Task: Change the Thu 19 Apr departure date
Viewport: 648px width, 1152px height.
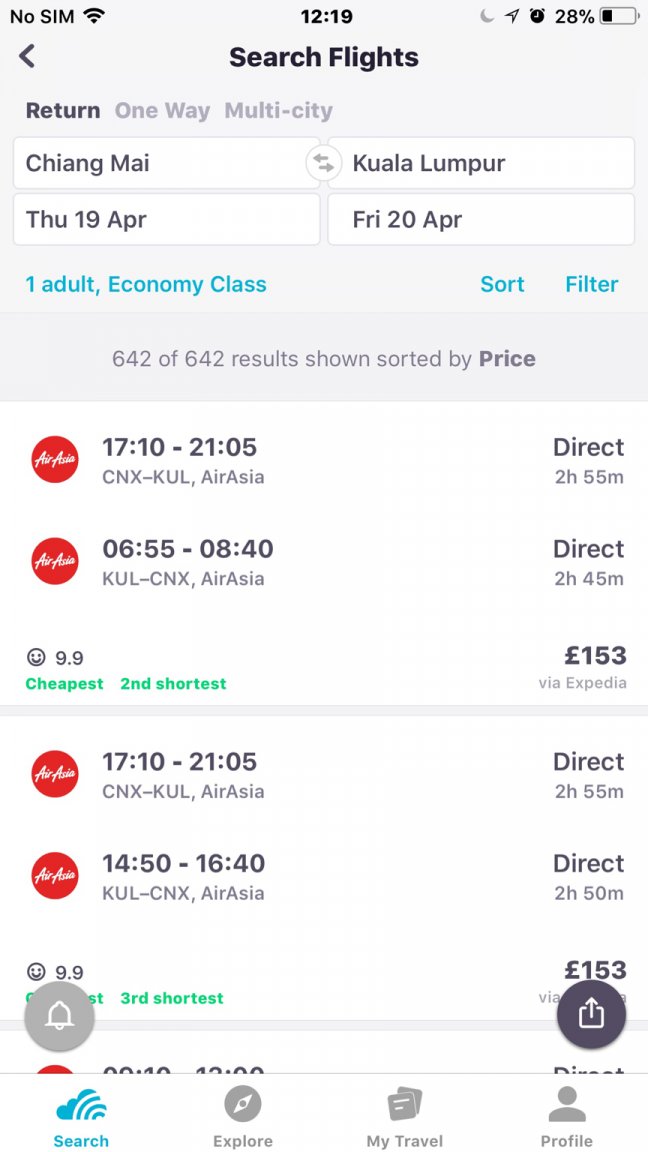Action: (x=167, y=219)
